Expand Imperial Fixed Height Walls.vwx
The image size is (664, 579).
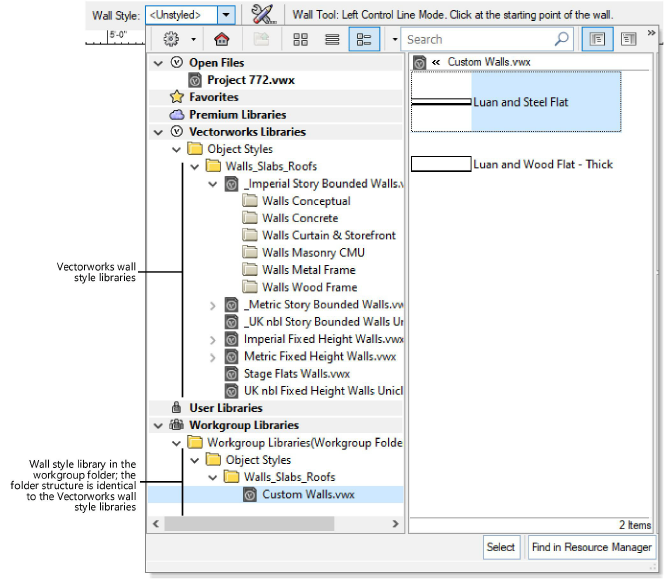pyautogui.click(x=213, y=340)
